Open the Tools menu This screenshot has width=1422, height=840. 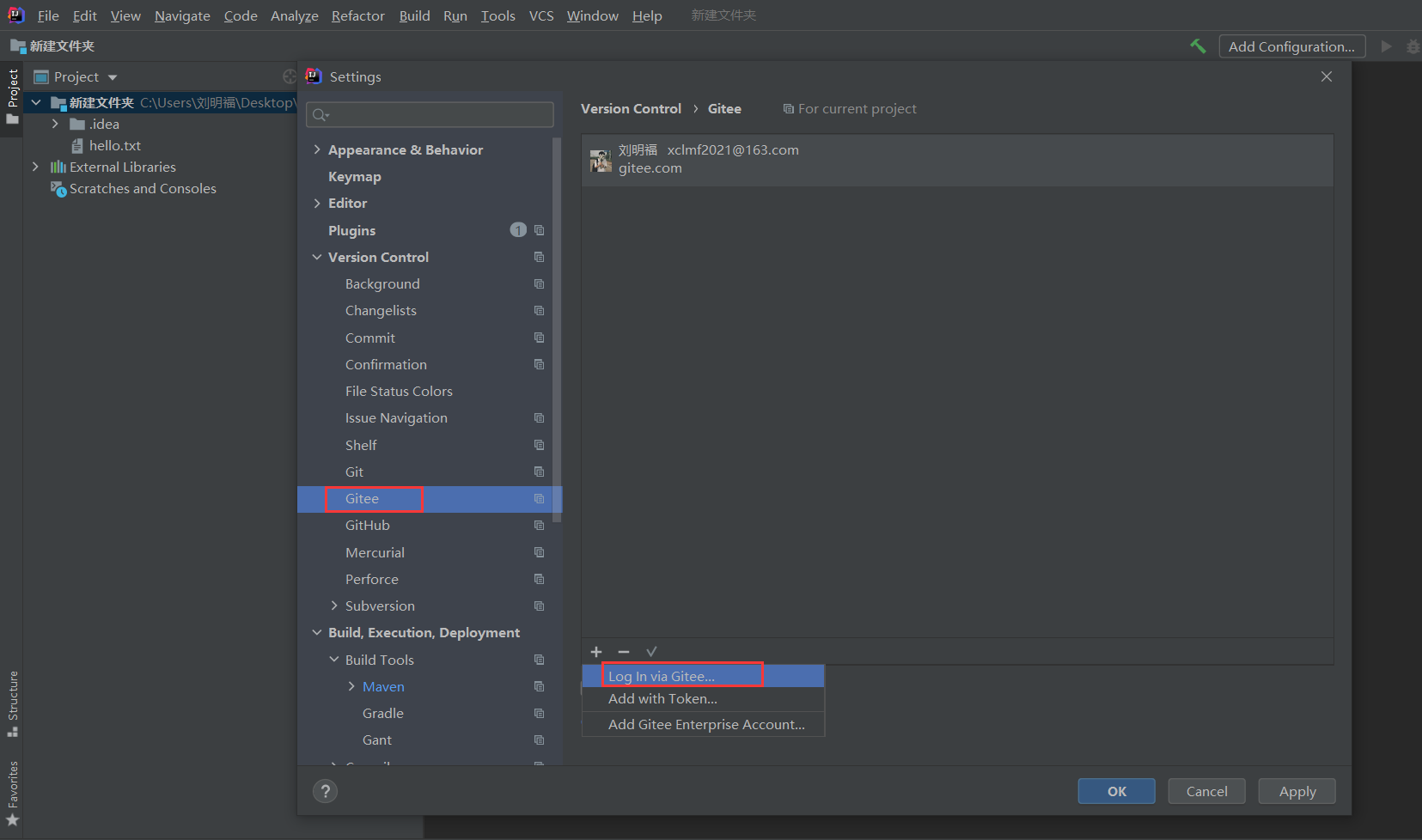tap(498, 15)
